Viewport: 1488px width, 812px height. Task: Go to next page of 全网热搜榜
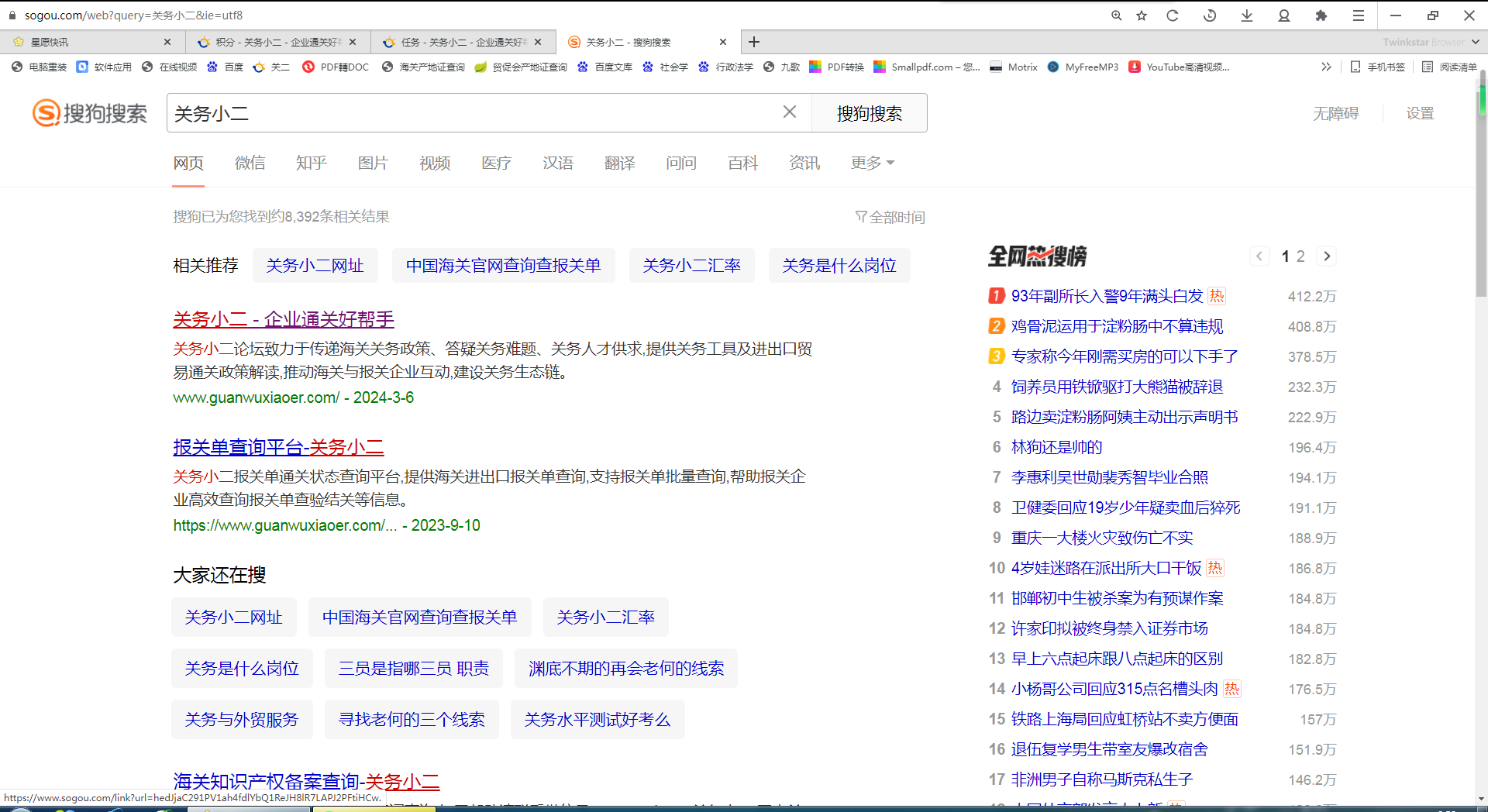[1327, 256]
